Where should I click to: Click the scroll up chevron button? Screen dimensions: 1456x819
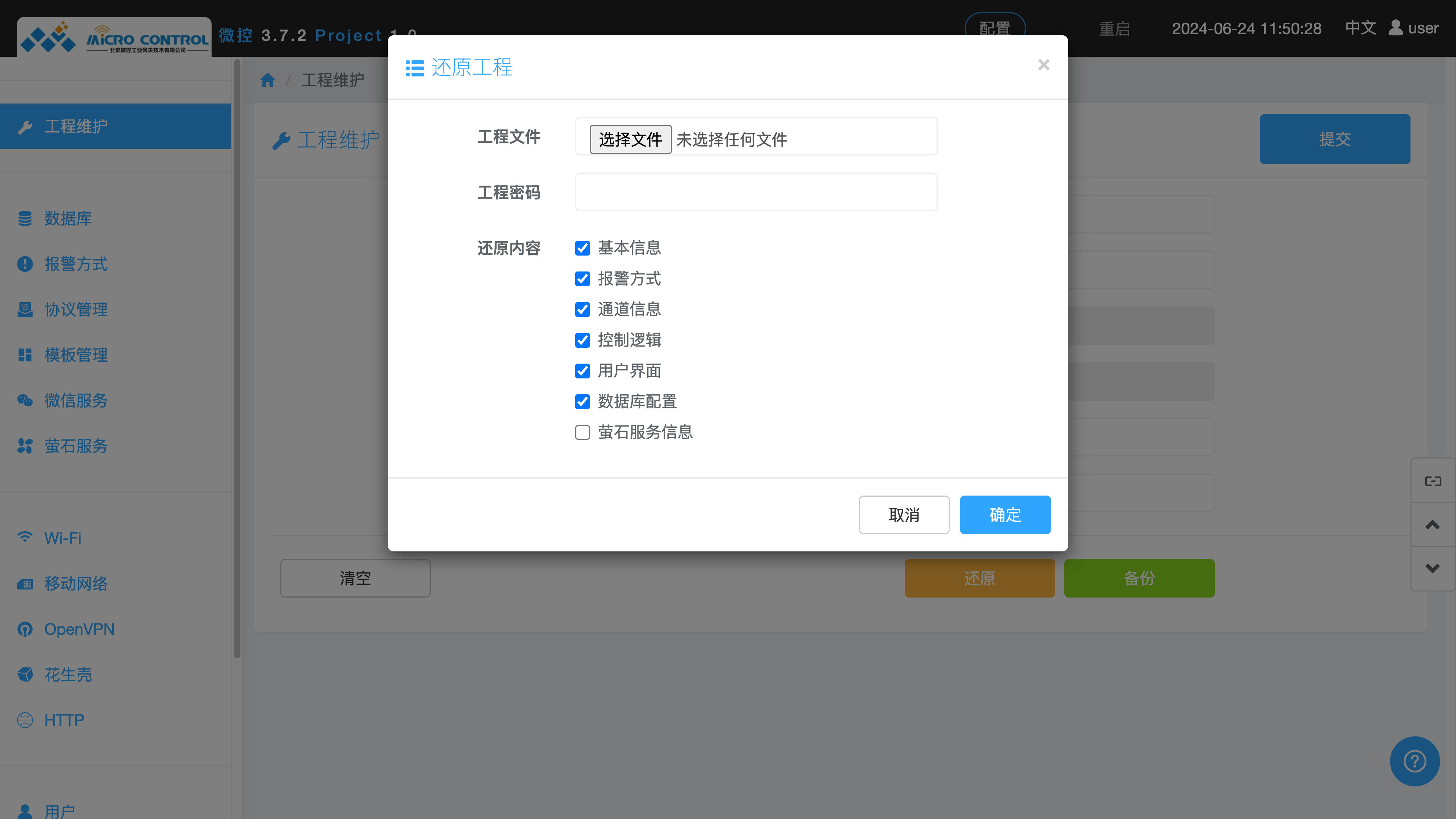click(1433, 525)
